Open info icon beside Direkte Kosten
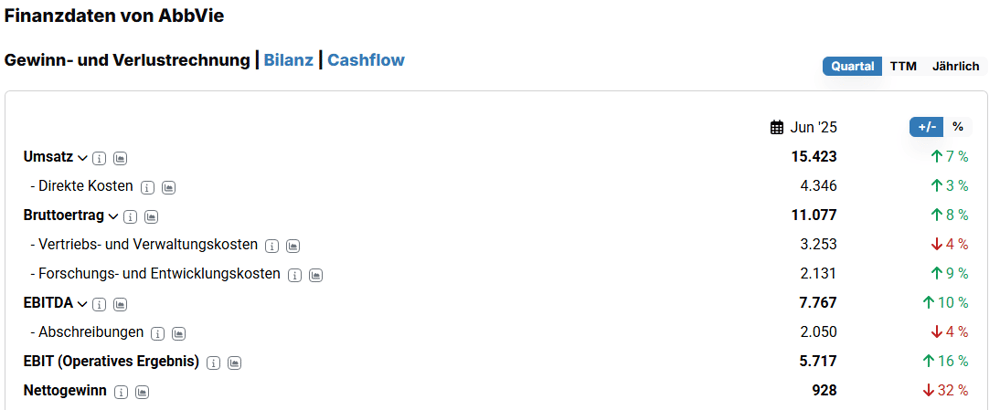1000x410 pixels. tap(148, 187)
